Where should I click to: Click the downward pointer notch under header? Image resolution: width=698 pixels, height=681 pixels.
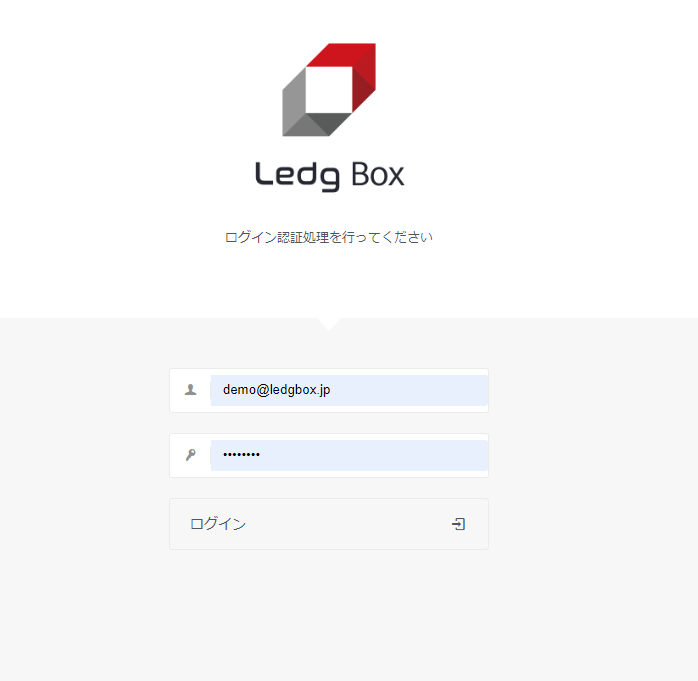coord(329,324)
